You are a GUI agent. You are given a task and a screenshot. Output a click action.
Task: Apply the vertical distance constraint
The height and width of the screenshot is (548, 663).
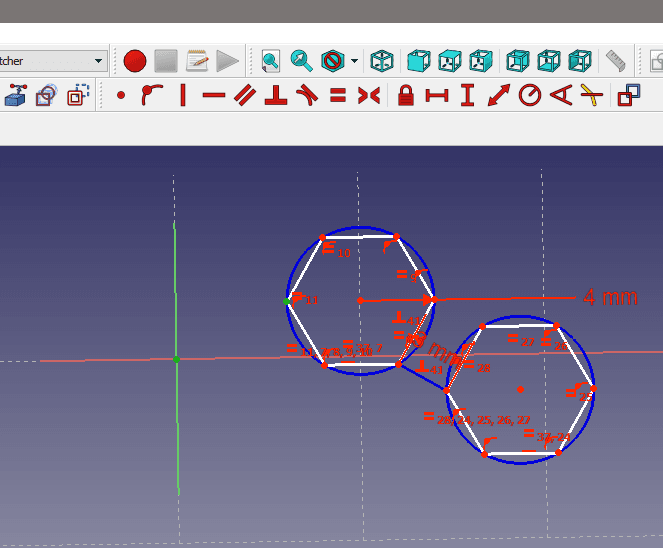[468, 95]
